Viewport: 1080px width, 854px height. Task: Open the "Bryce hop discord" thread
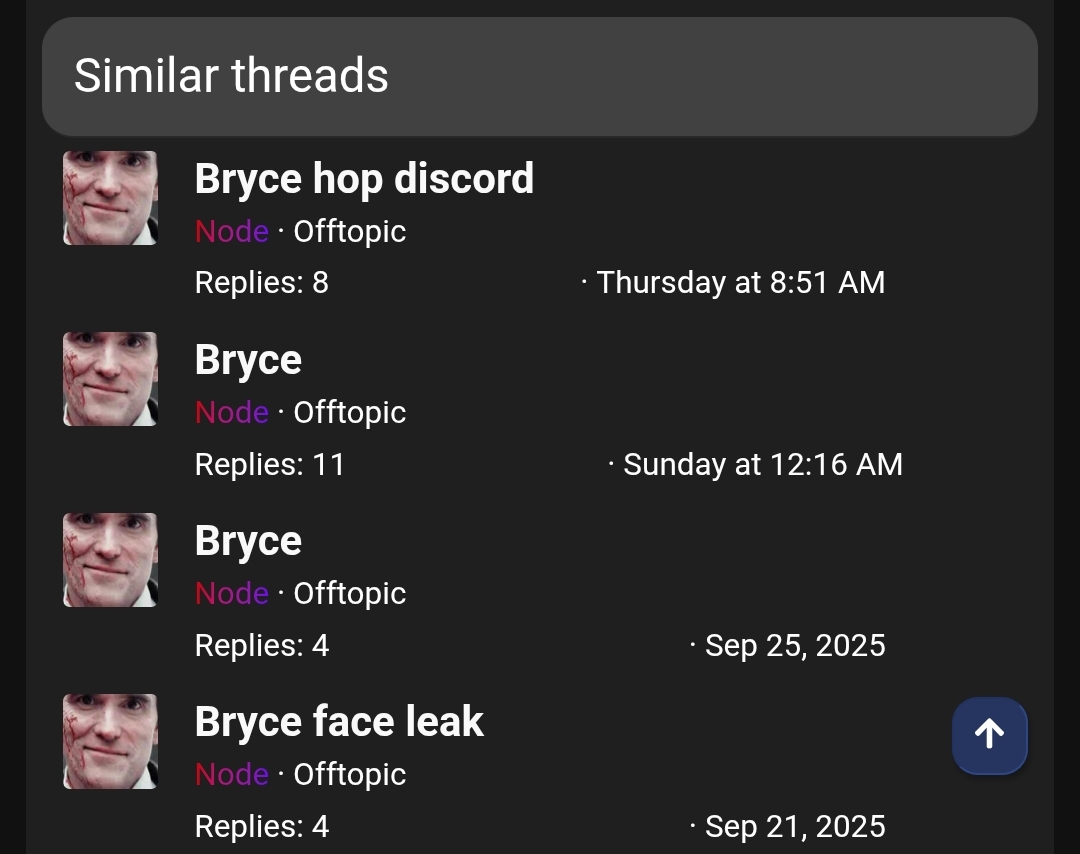pos(364,179)
